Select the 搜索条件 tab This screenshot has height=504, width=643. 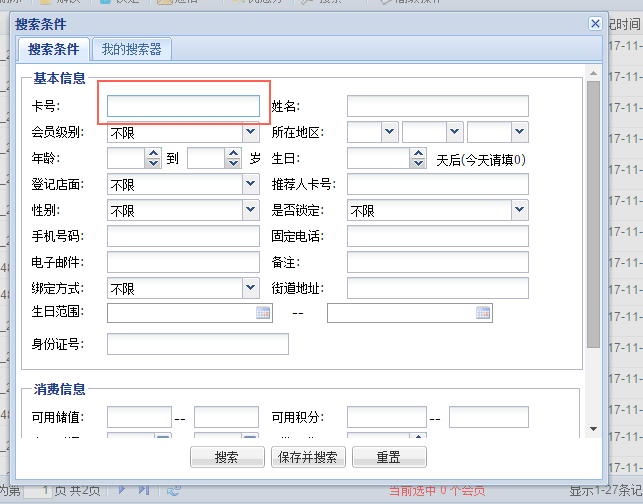click(x=54, y=49)
